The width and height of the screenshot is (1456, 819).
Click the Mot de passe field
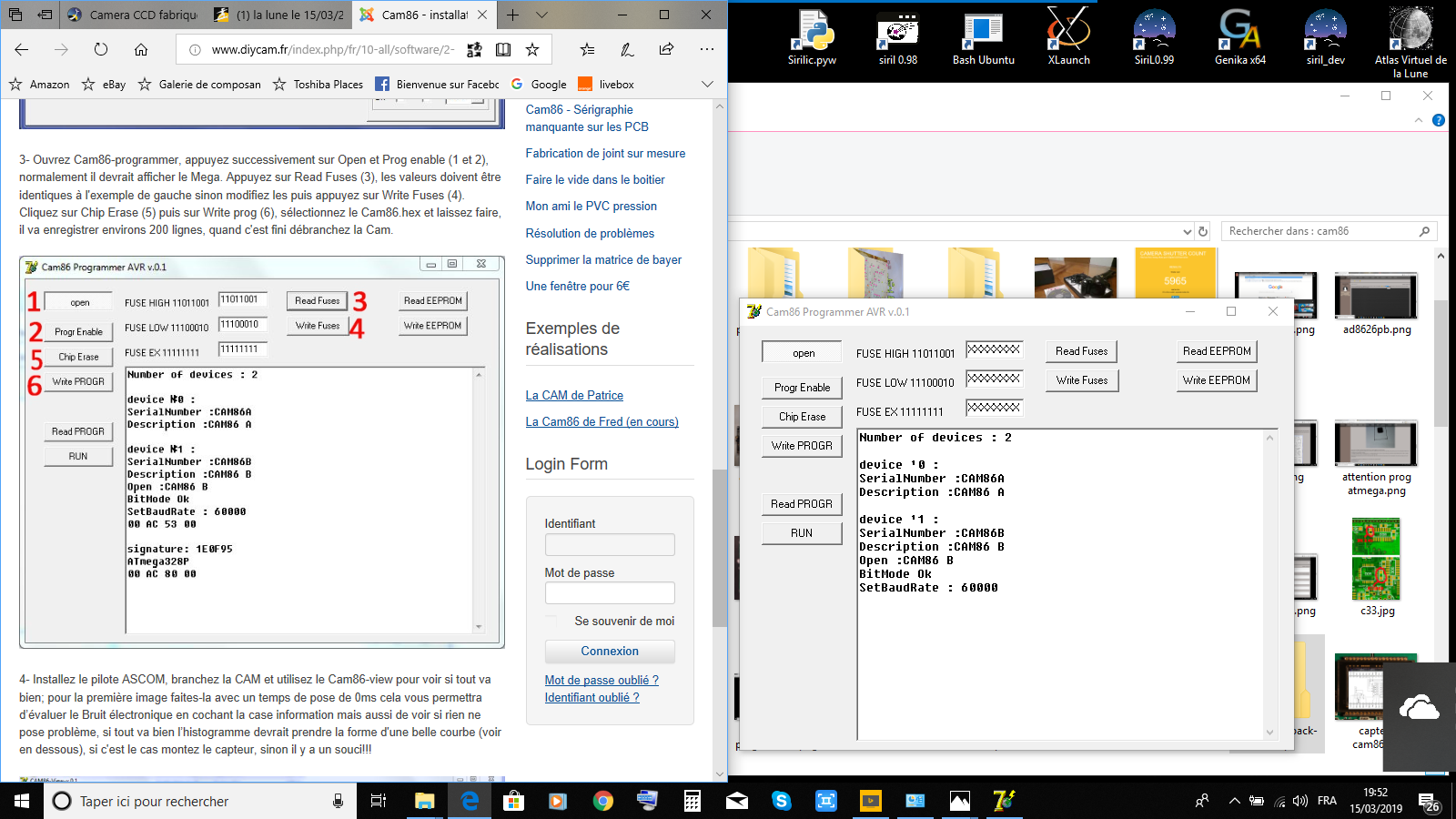610,593
